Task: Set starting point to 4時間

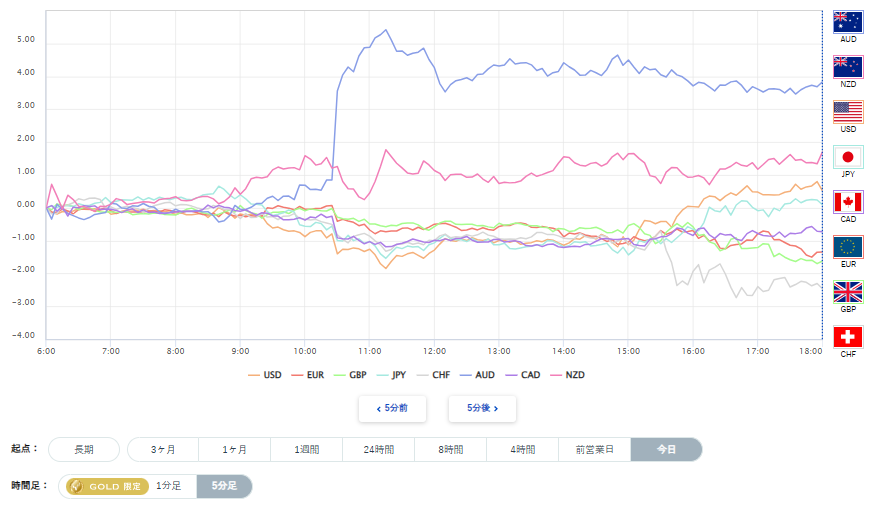Action: pos(522,450)
